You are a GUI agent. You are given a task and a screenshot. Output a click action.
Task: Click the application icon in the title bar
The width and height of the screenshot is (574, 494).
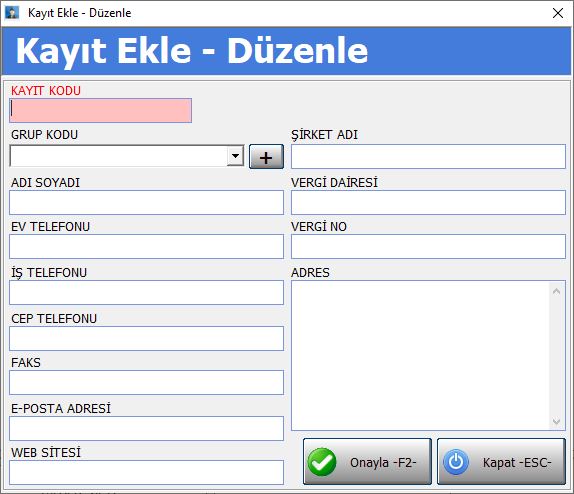(12, 13)
